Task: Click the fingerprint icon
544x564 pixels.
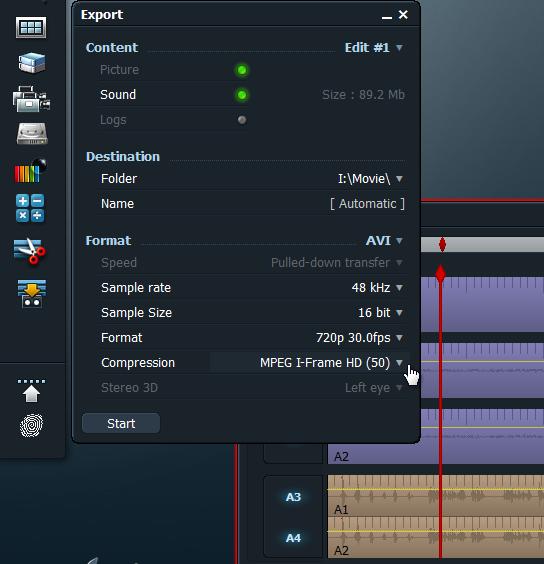Action: (x=31, y=426)
